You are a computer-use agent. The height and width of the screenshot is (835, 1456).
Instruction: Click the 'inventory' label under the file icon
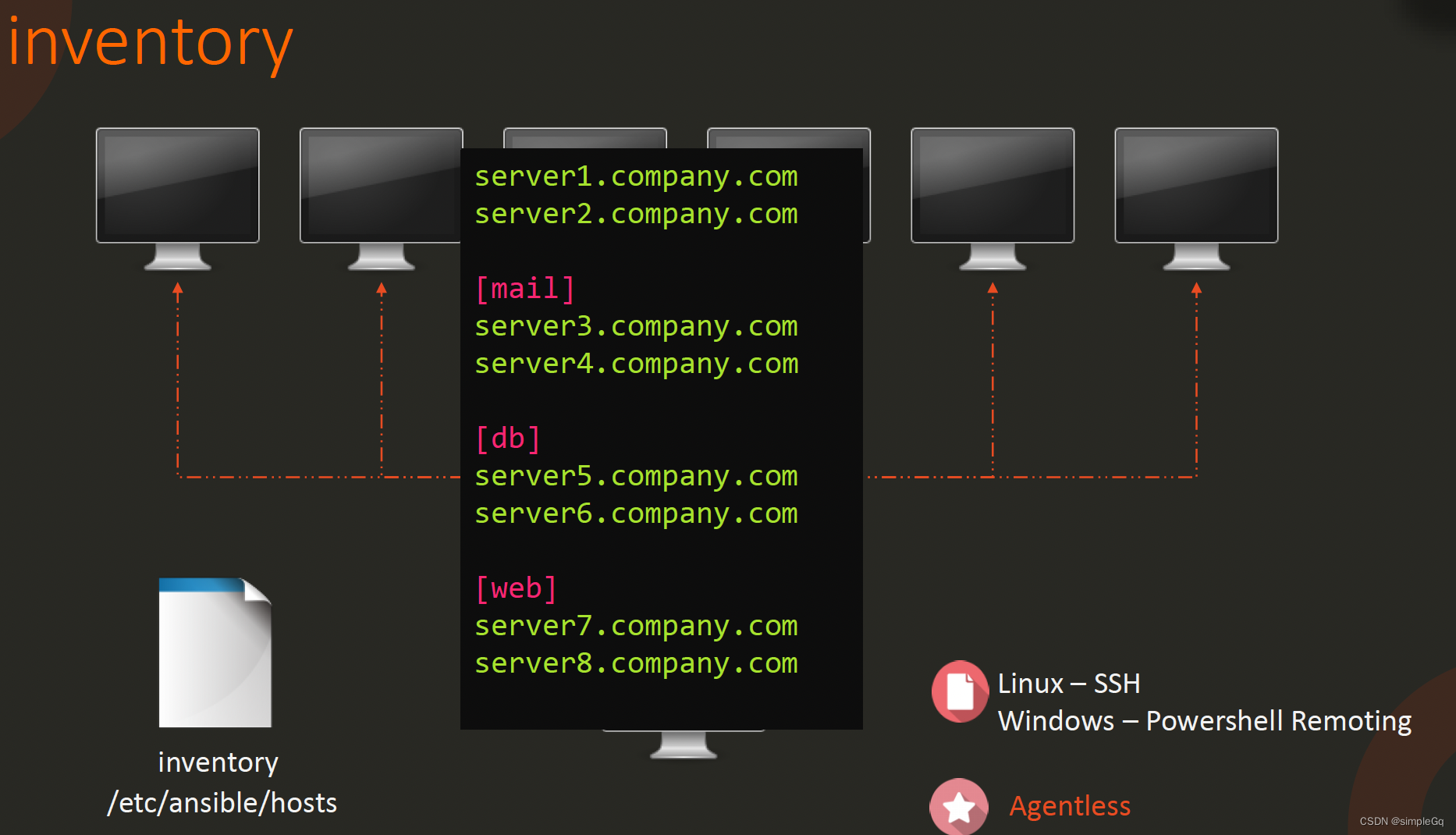pos(218,762)
